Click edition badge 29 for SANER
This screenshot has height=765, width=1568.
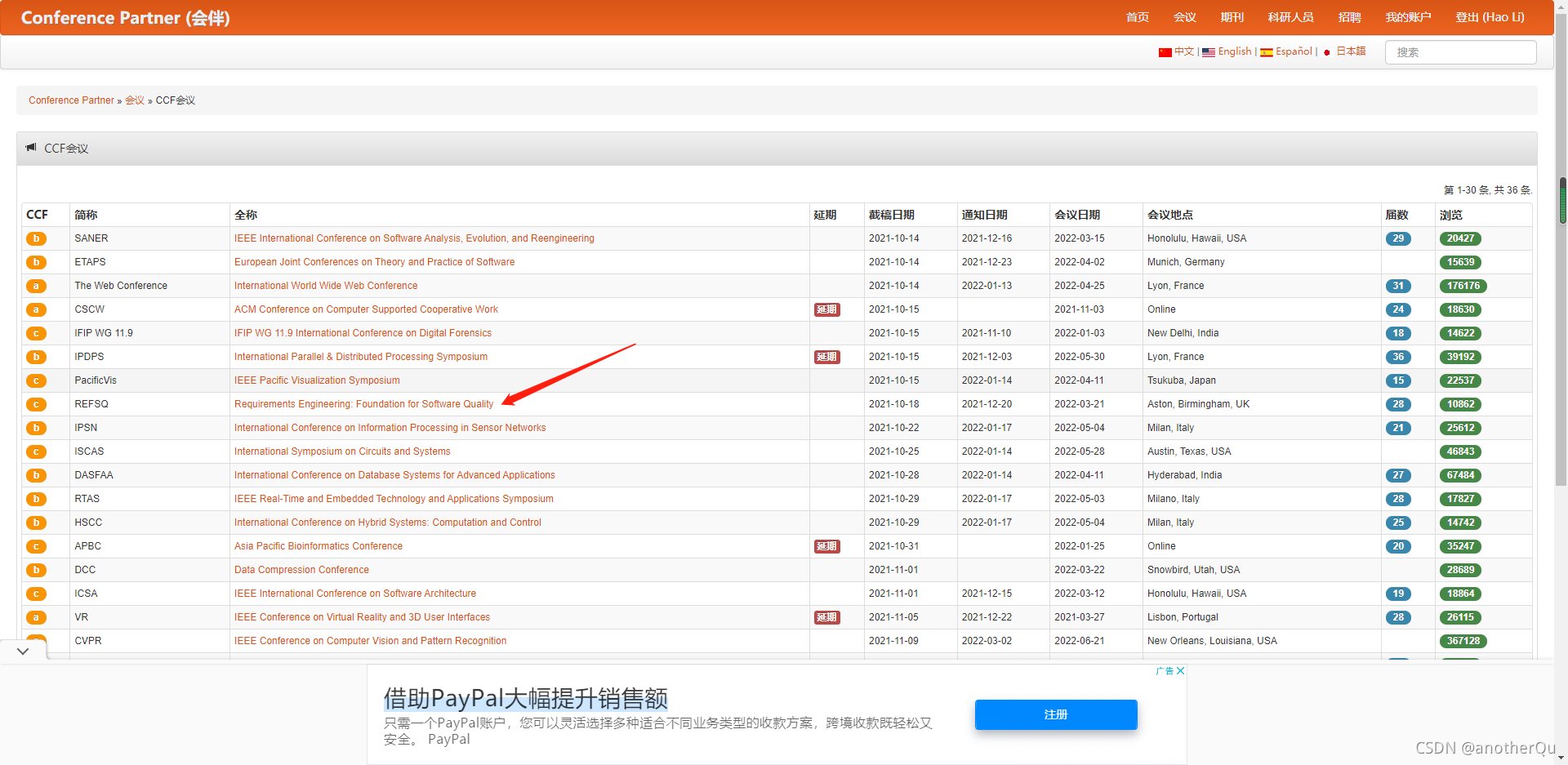point(1398,238)
